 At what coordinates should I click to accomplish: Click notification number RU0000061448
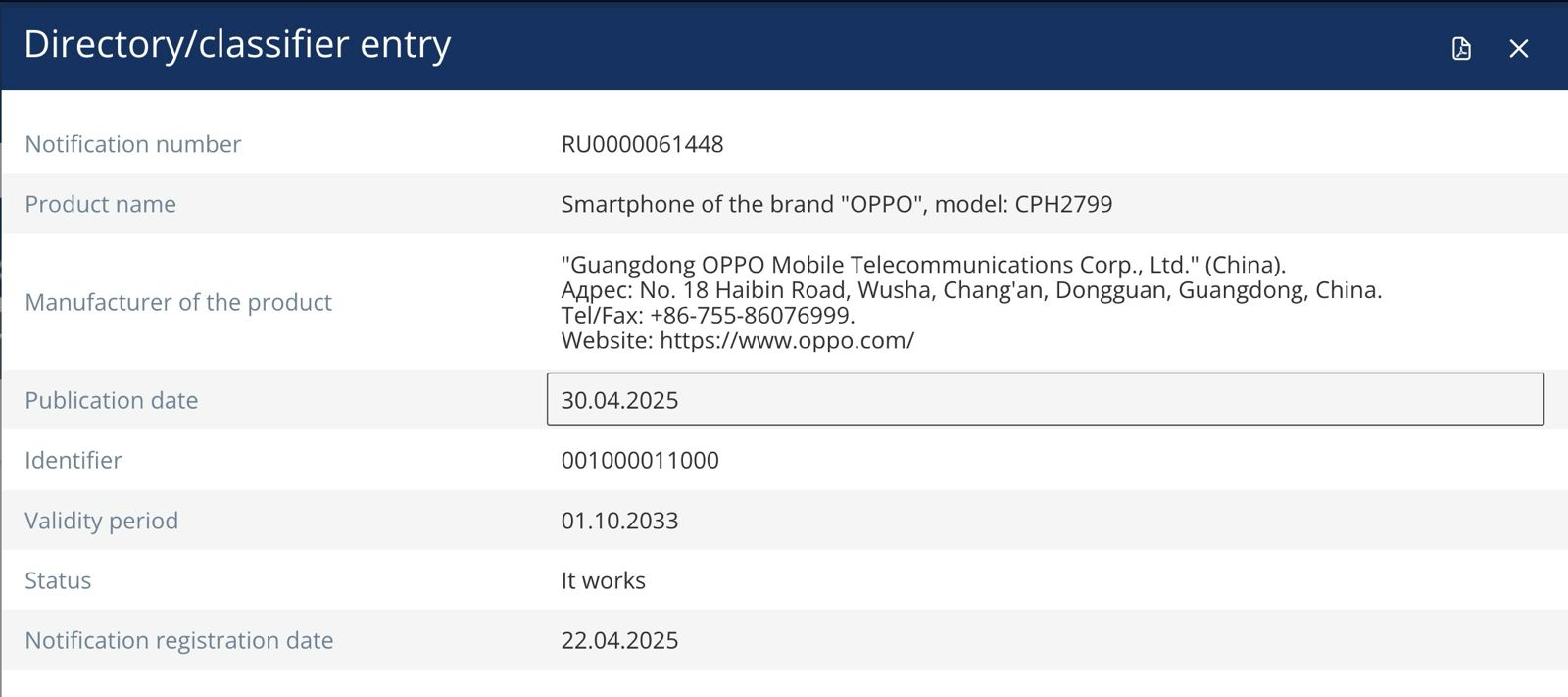point(642,144)
